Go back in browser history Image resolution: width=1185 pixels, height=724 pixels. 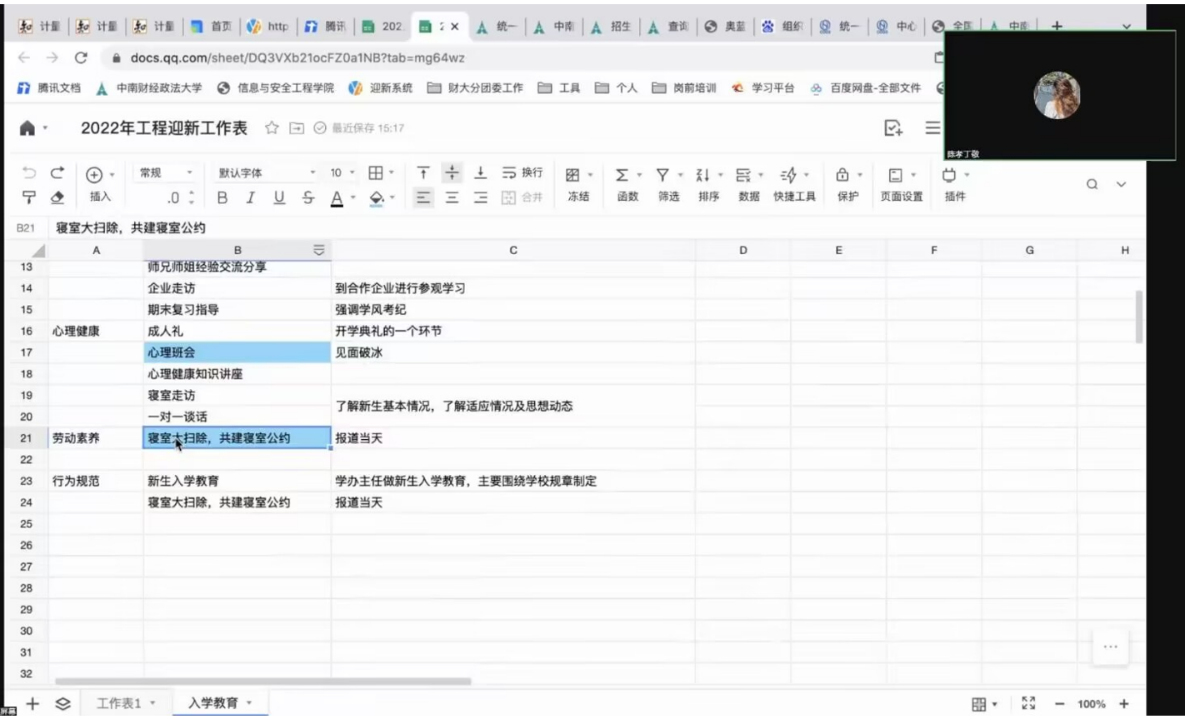pyautogui.click(x=24, y=57)
